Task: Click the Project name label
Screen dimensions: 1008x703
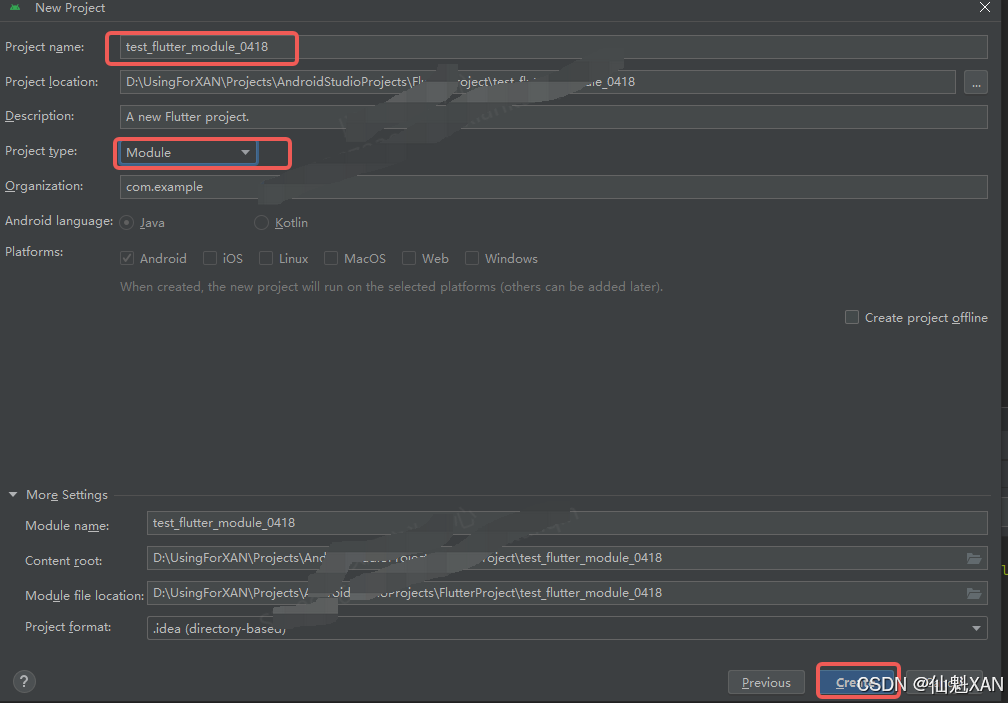Action: 44,47
